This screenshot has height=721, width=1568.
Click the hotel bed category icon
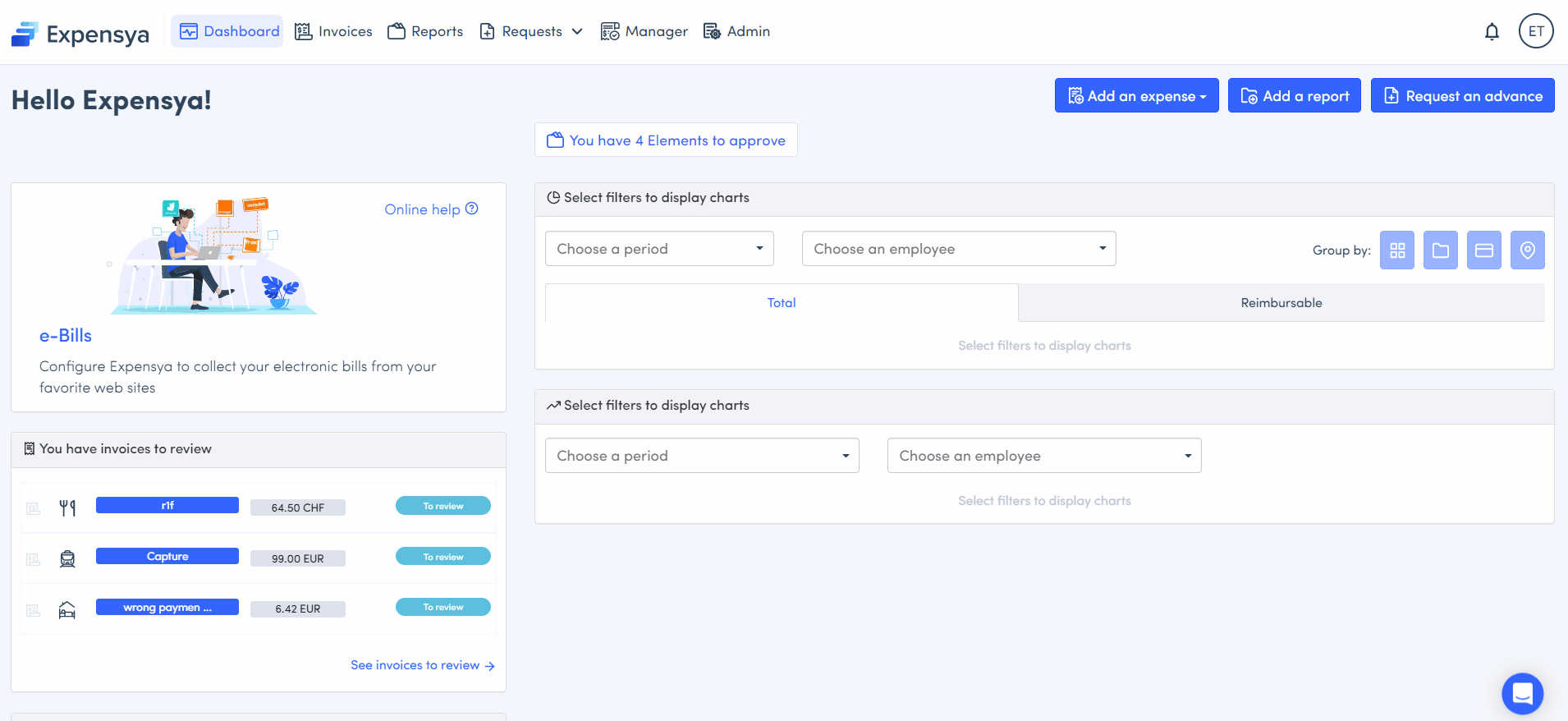pos(67,610)
